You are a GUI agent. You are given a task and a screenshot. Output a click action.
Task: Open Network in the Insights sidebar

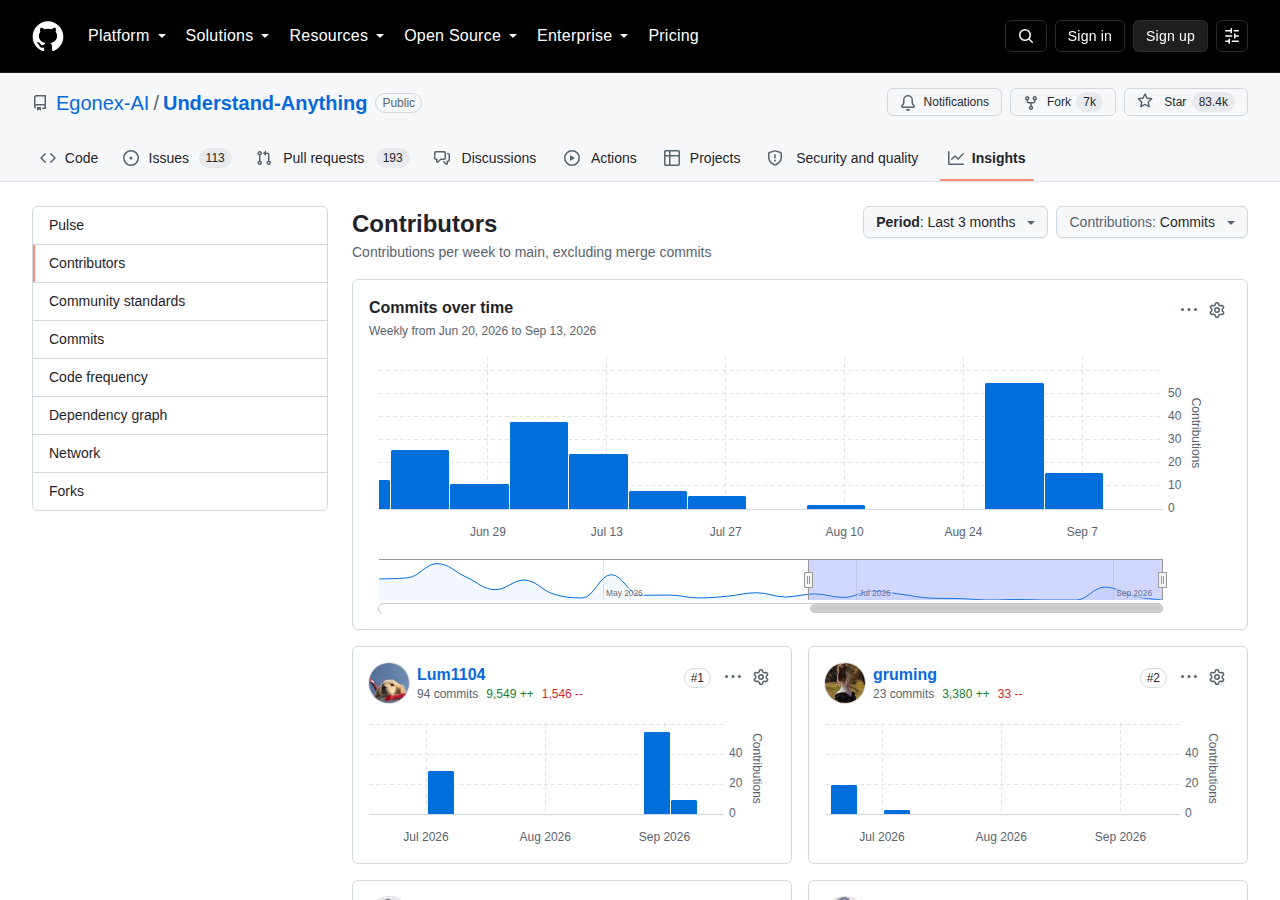pyautogui.click(x=180, y=453)
